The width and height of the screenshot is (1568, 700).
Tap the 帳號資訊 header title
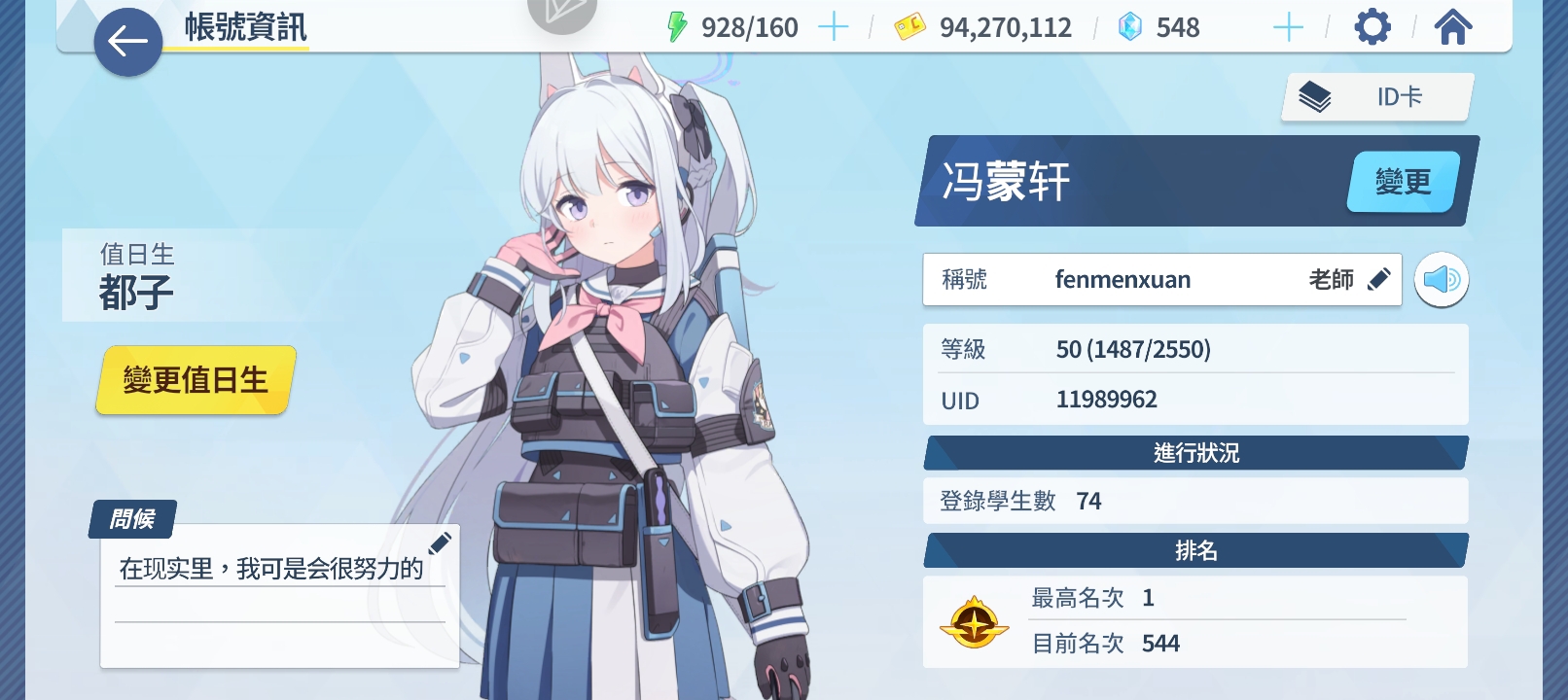[x=246, y=27]
